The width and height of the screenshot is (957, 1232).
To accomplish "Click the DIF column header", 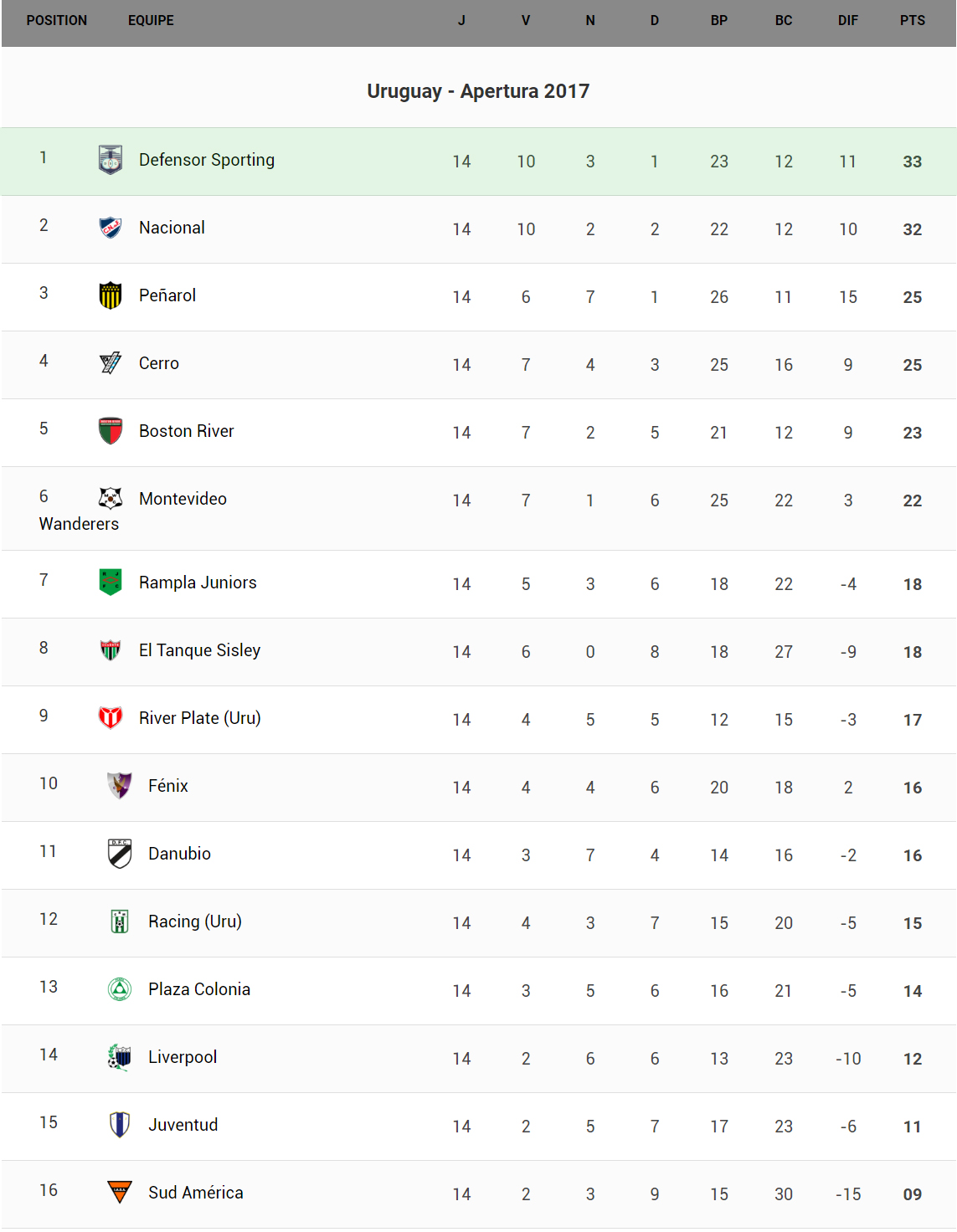I will [848, 21].
